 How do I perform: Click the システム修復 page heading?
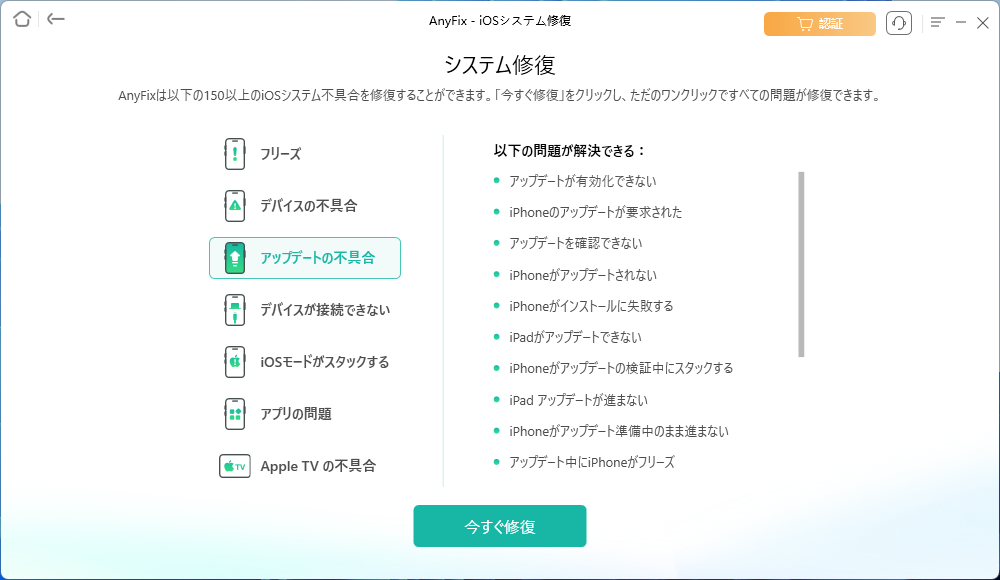(499, 65)
